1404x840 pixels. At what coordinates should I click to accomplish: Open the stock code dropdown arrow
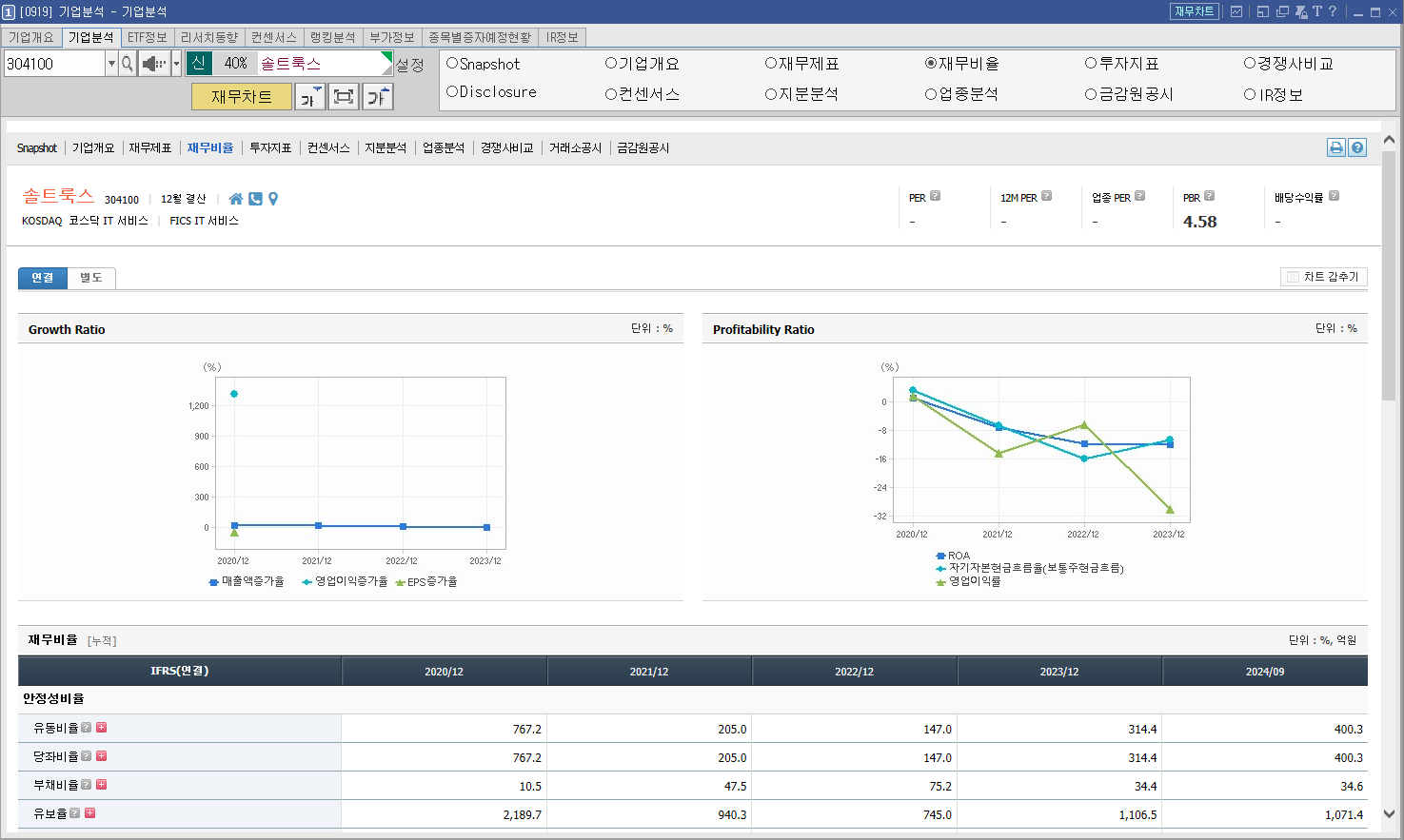click(111, 64)
